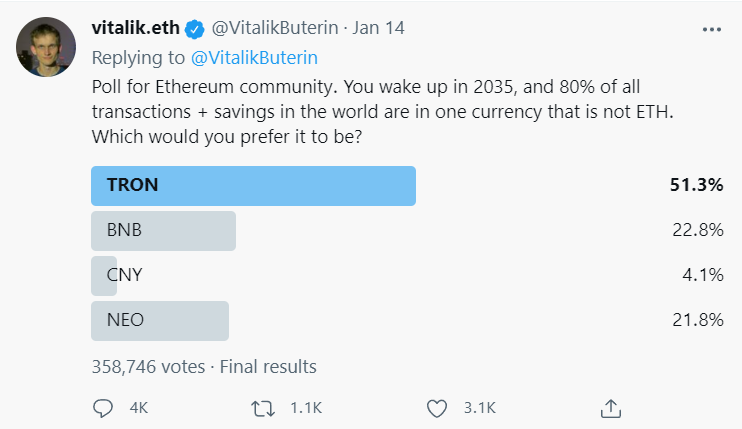
Task: Open Vitalik's profile avatar photo
Action: 46,47
